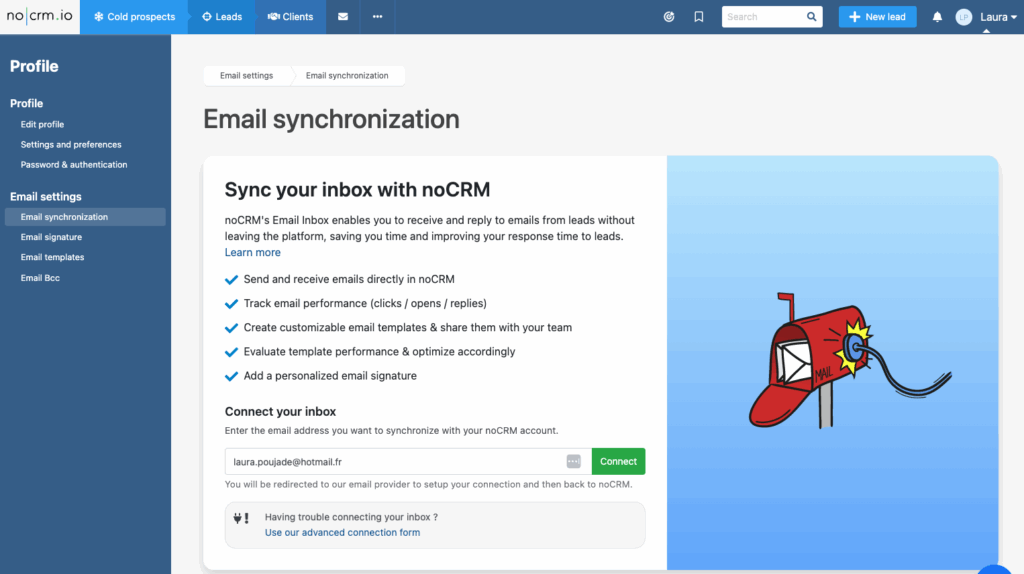Open the email inbox envelope icon
This screenshot has height=574, width=1024.
point(343,17)
